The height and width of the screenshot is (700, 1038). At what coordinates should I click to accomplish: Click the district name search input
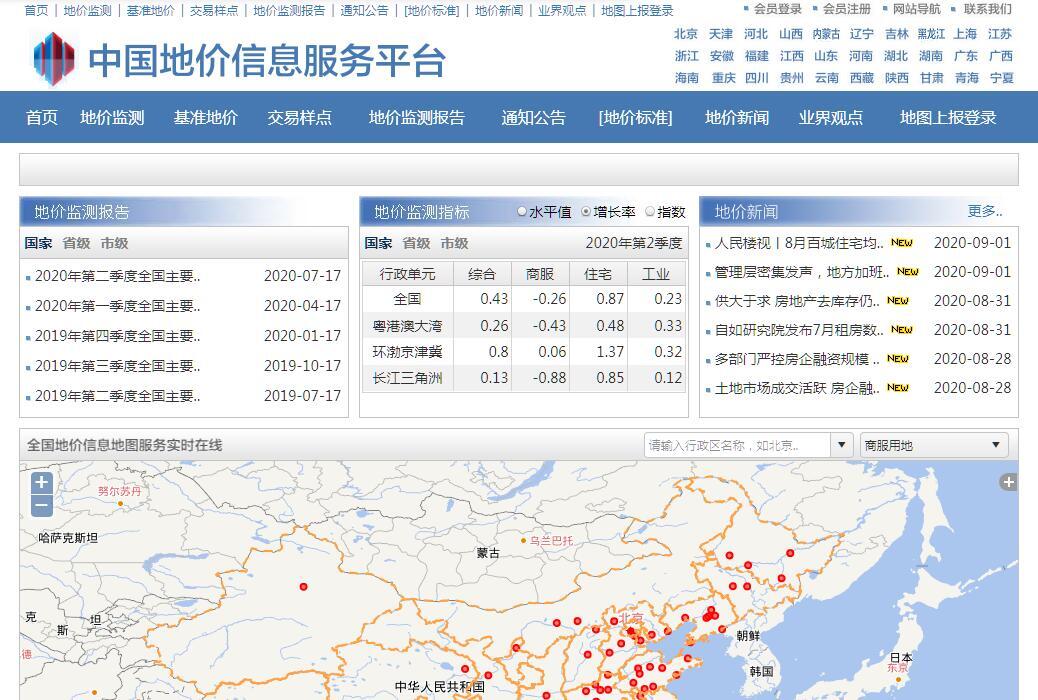(x=737, y=445)
